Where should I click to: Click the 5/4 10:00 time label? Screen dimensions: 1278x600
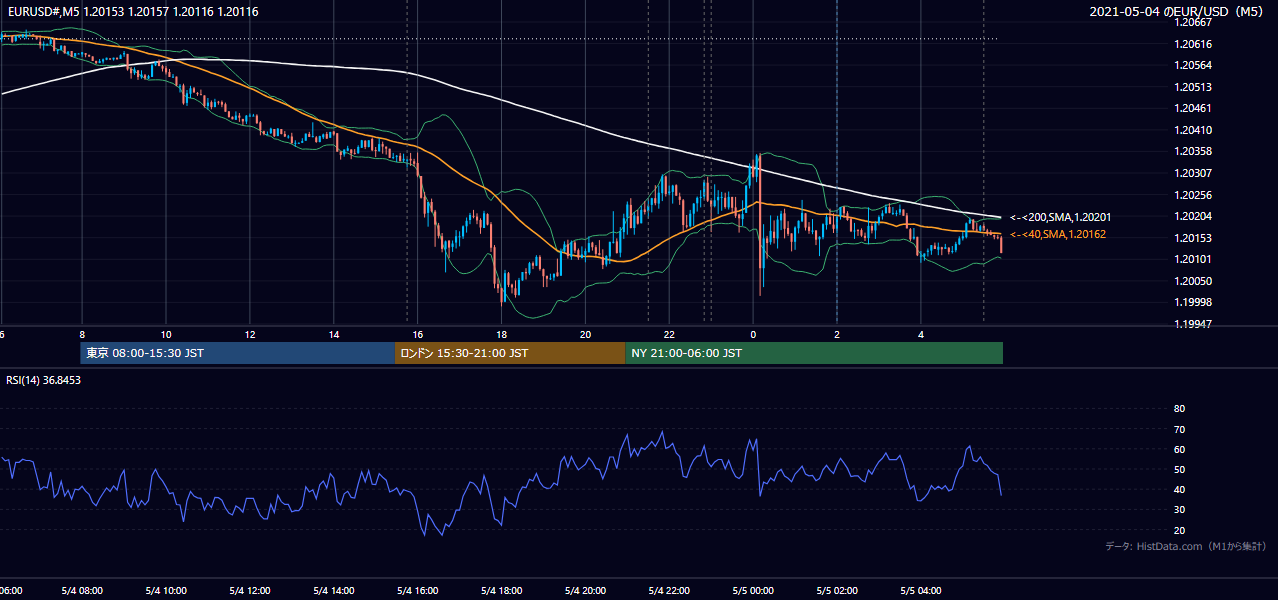point(166,591)
